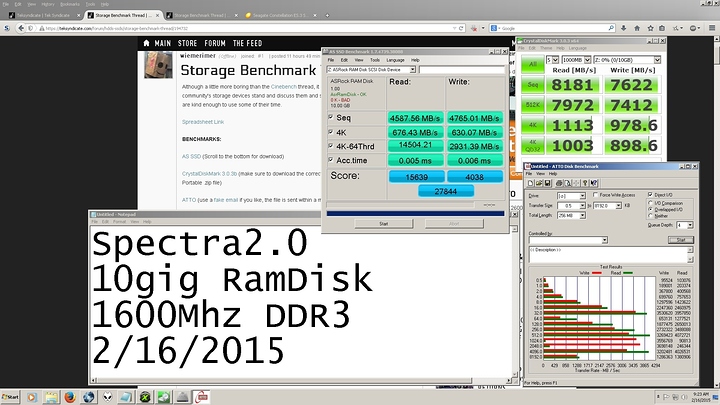Toggle Direct I/O checkbox in ATTO
720x405 pixels.
[650, 195]
